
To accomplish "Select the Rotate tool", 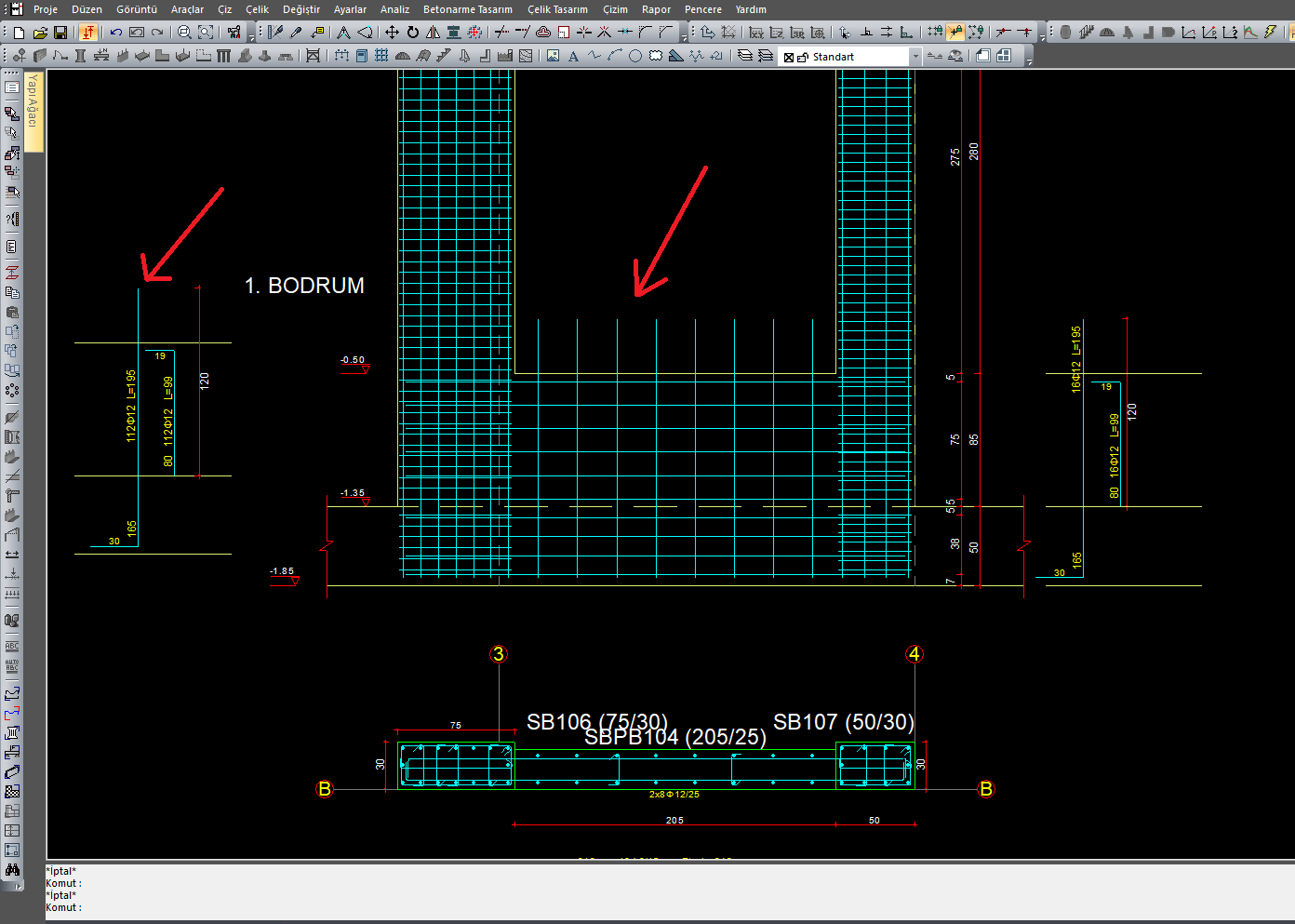I will point(412,33).
